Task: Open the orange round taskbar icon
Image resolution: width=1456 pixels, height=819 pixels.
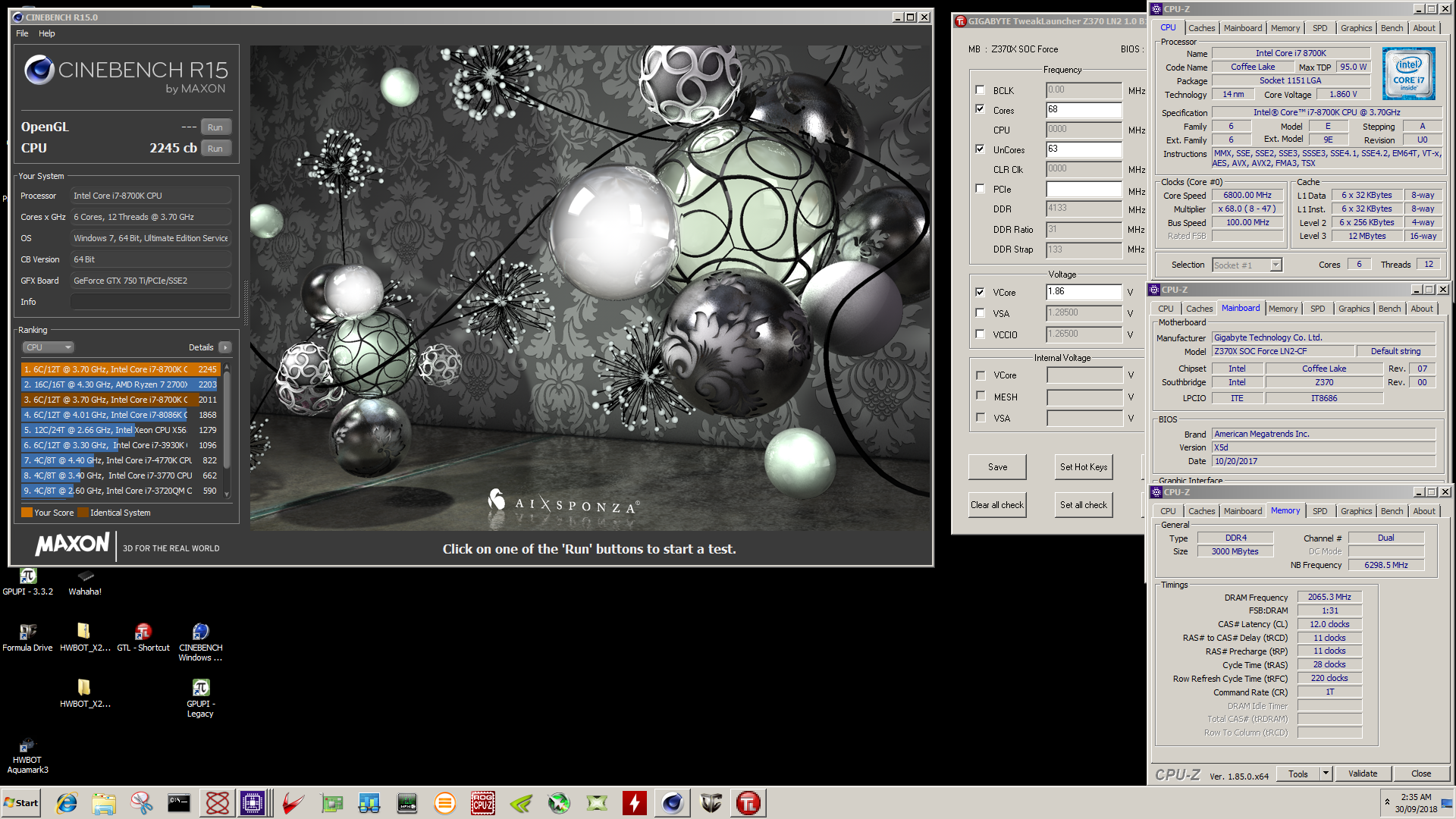Action: coord(445,803)
